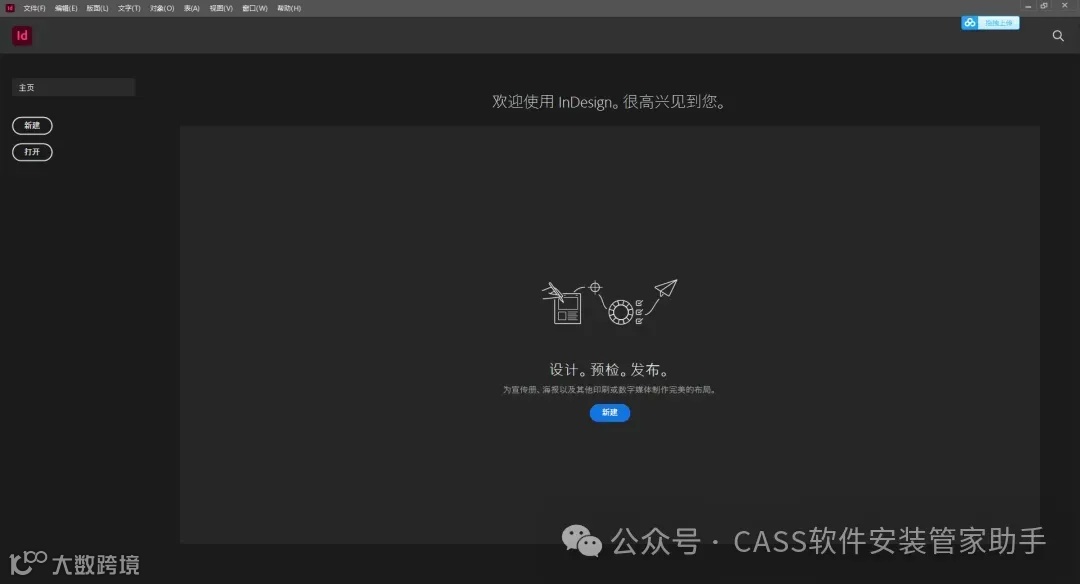
Task: Close the InDesign window
Action: tap(1064, 6)
